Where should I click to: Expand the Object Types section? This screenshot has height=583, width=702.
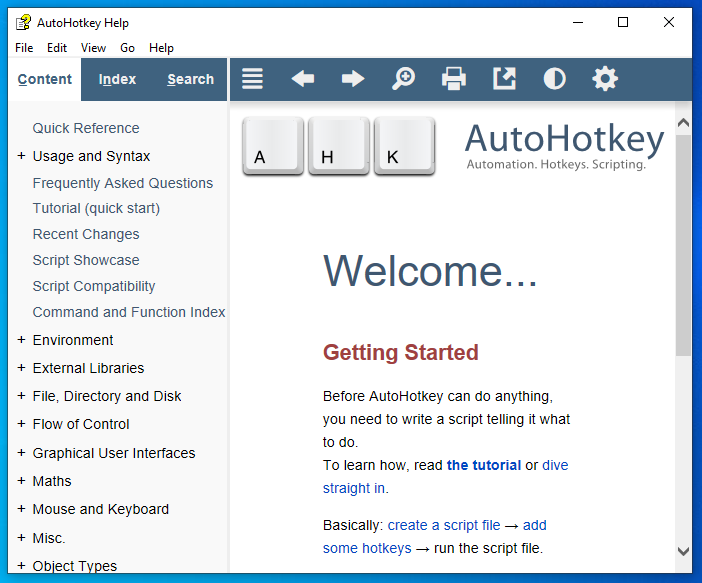(21, 566)
